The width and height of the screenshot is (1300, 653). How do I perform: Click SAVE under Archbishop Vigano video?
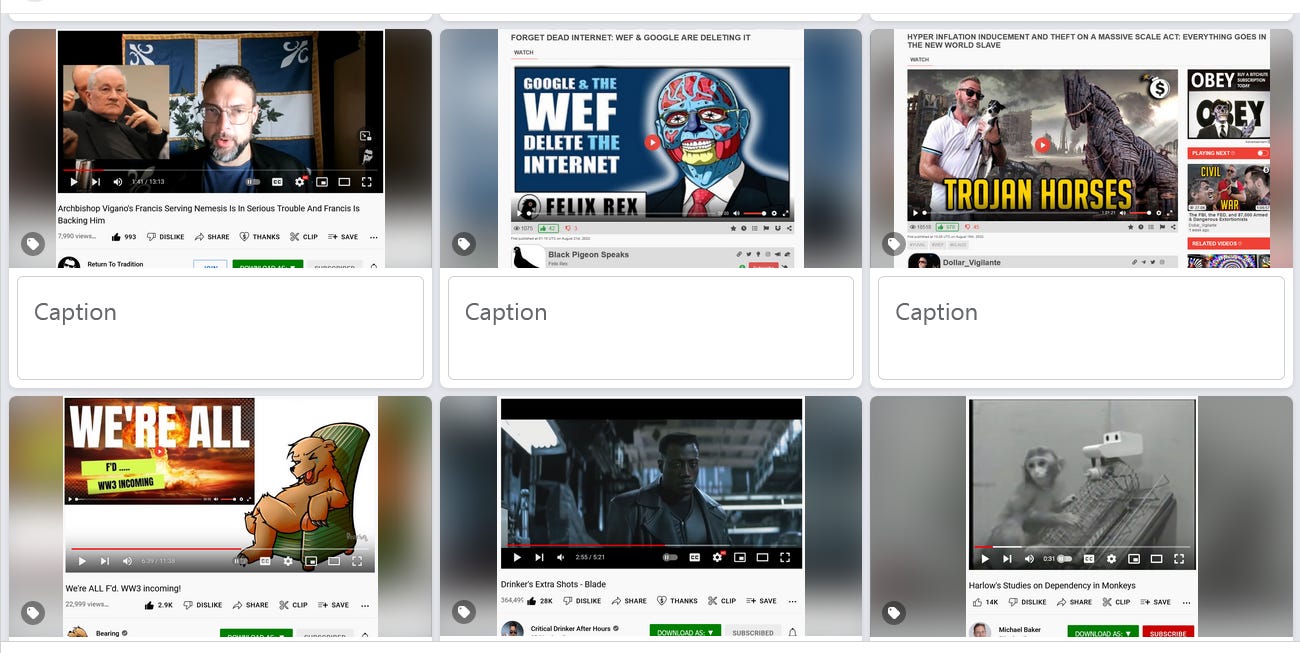pyautogui.click(x=343, y=237)
